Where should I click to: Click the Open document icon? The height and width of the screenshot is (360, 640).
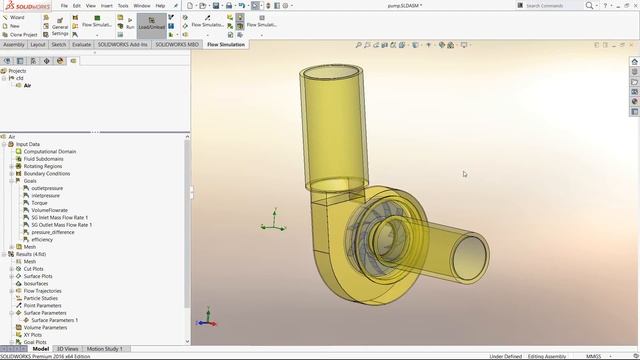(202, 6)
